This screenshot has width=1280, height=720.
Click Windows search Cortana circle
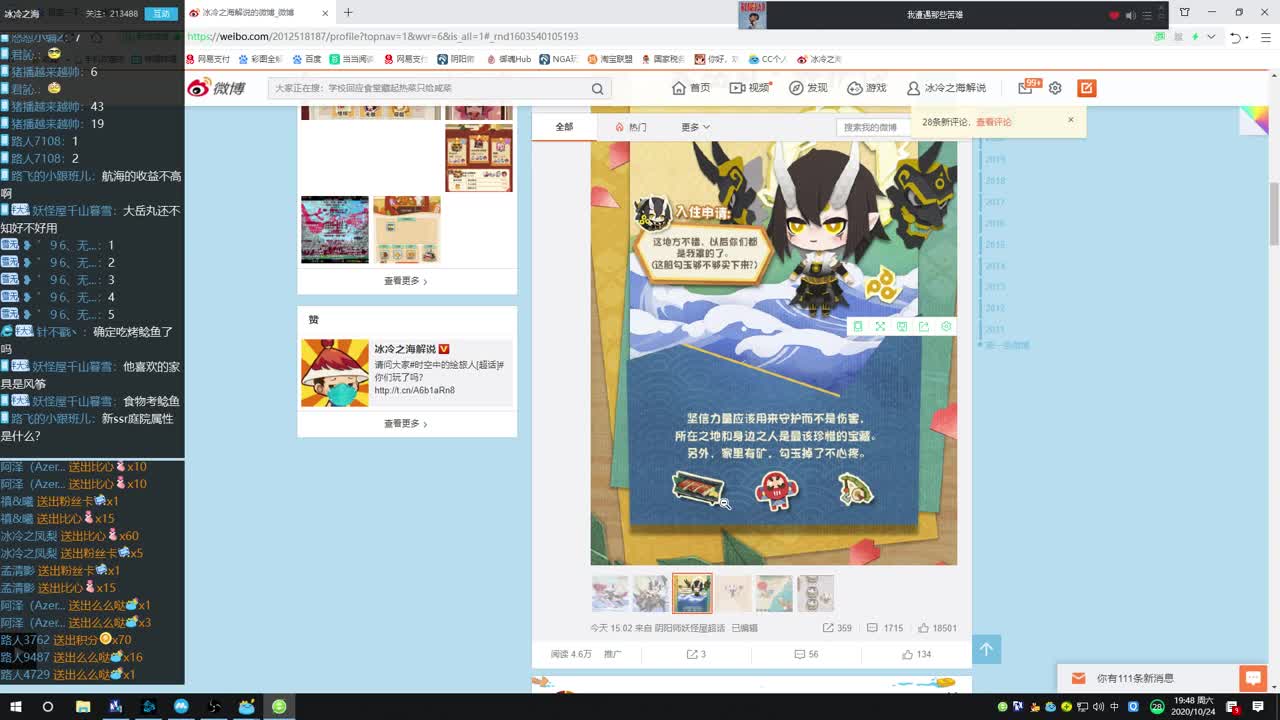coord(48,706)
